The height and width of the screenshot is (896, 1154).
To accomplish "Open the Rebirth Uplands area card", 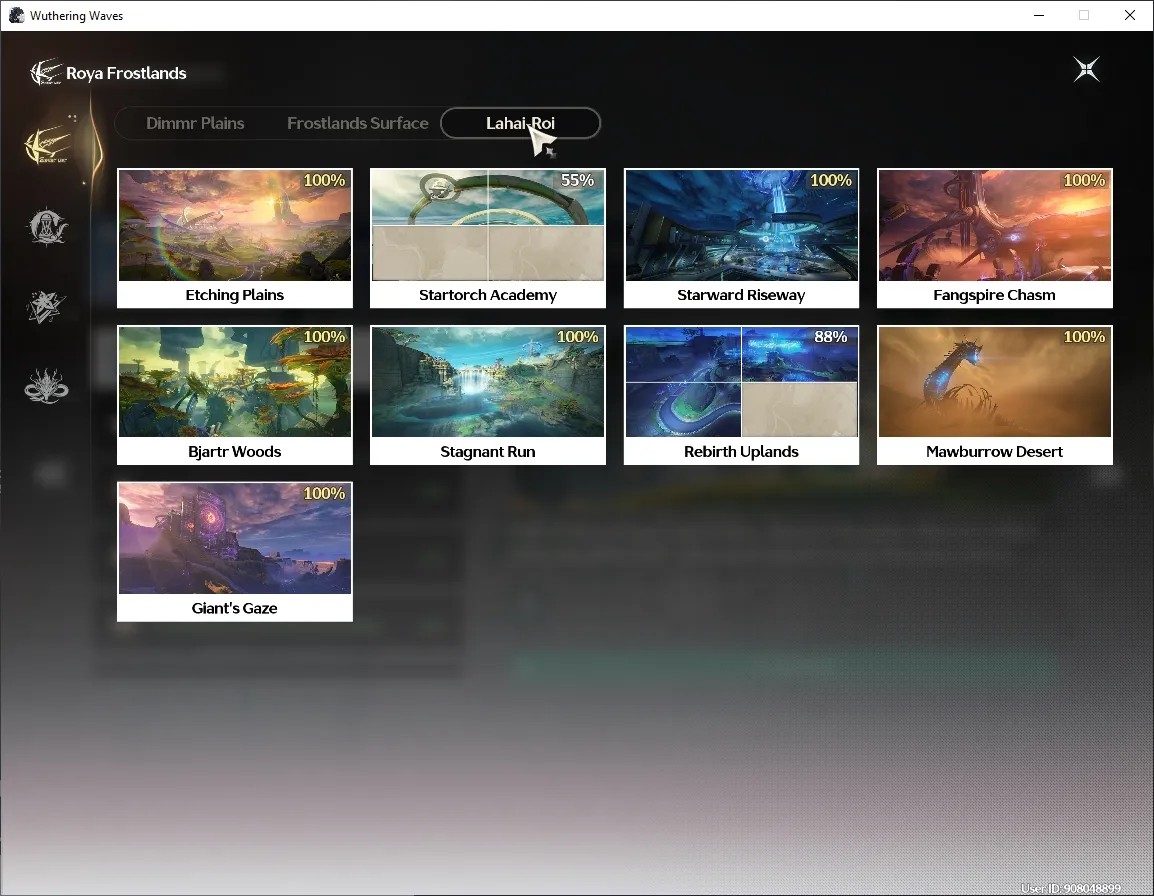I will (x=741, y=395).
